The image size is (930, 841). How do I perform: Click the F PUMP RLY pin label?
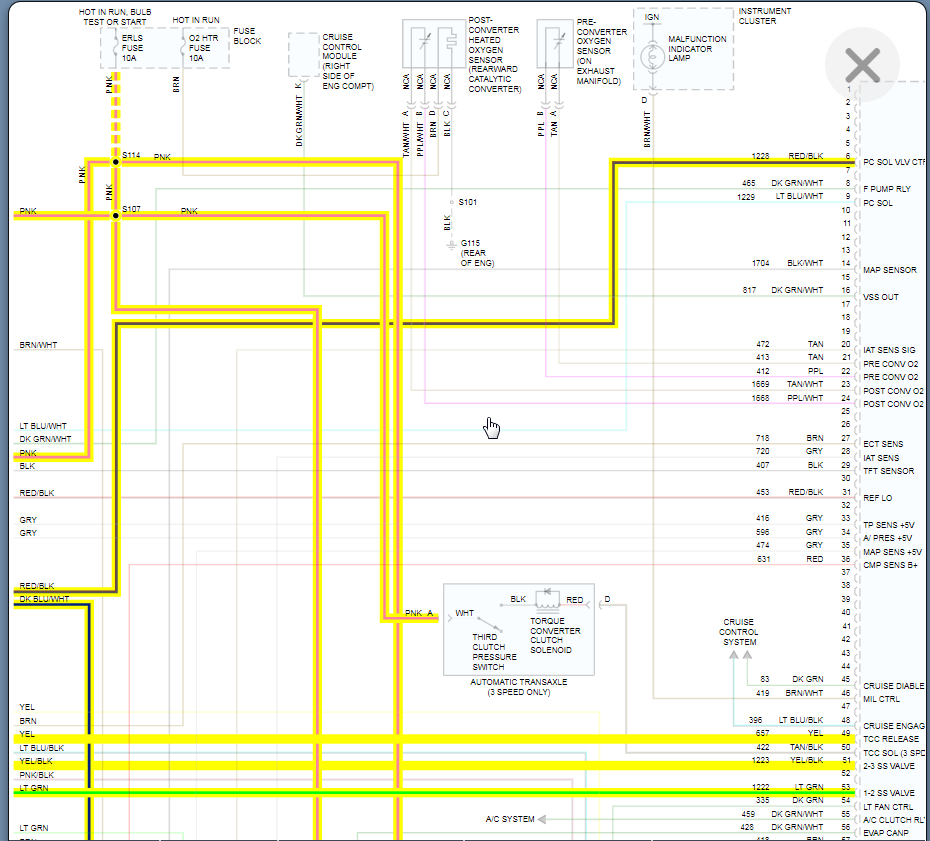(x=887, y=189)
